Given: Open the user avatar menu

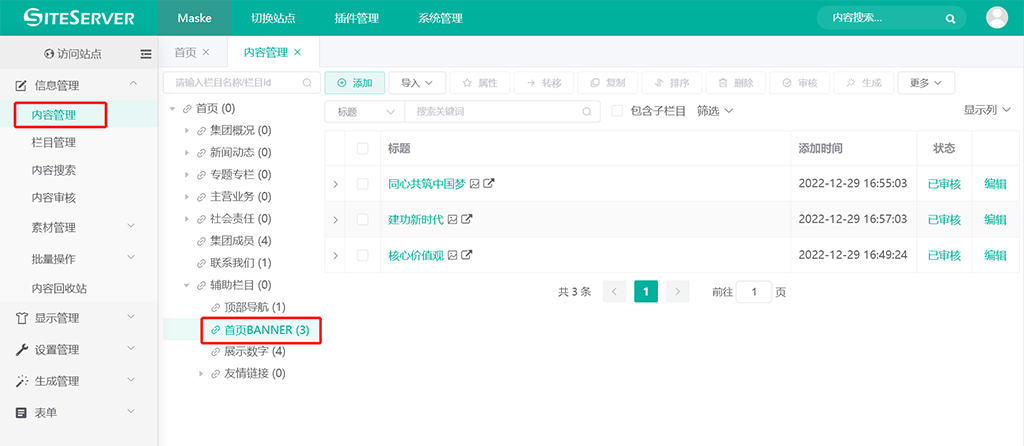Looking at the screenshot, I should coord(997,18).
